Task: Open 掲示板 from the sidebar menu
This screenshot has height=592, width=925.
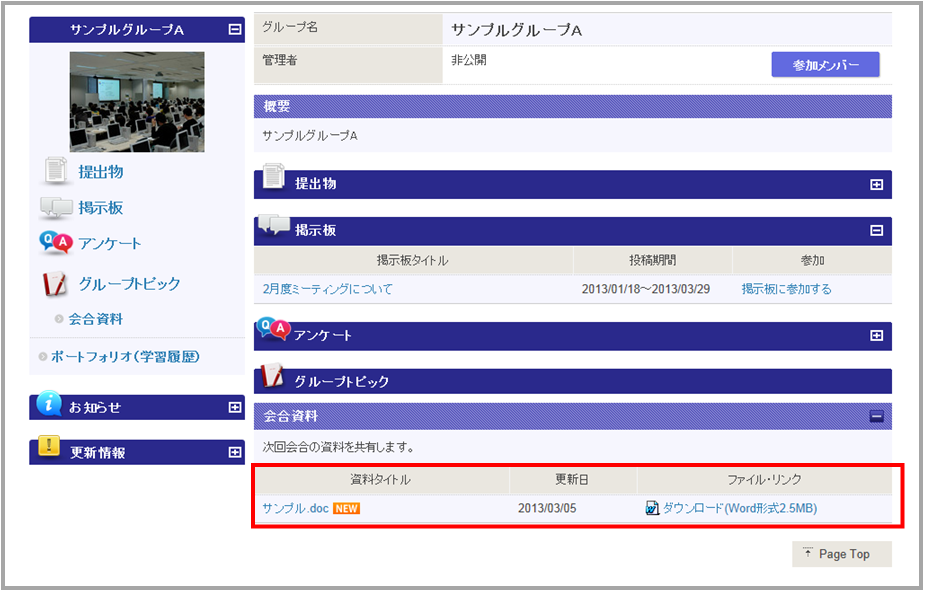Action: [x=101, y=208]
